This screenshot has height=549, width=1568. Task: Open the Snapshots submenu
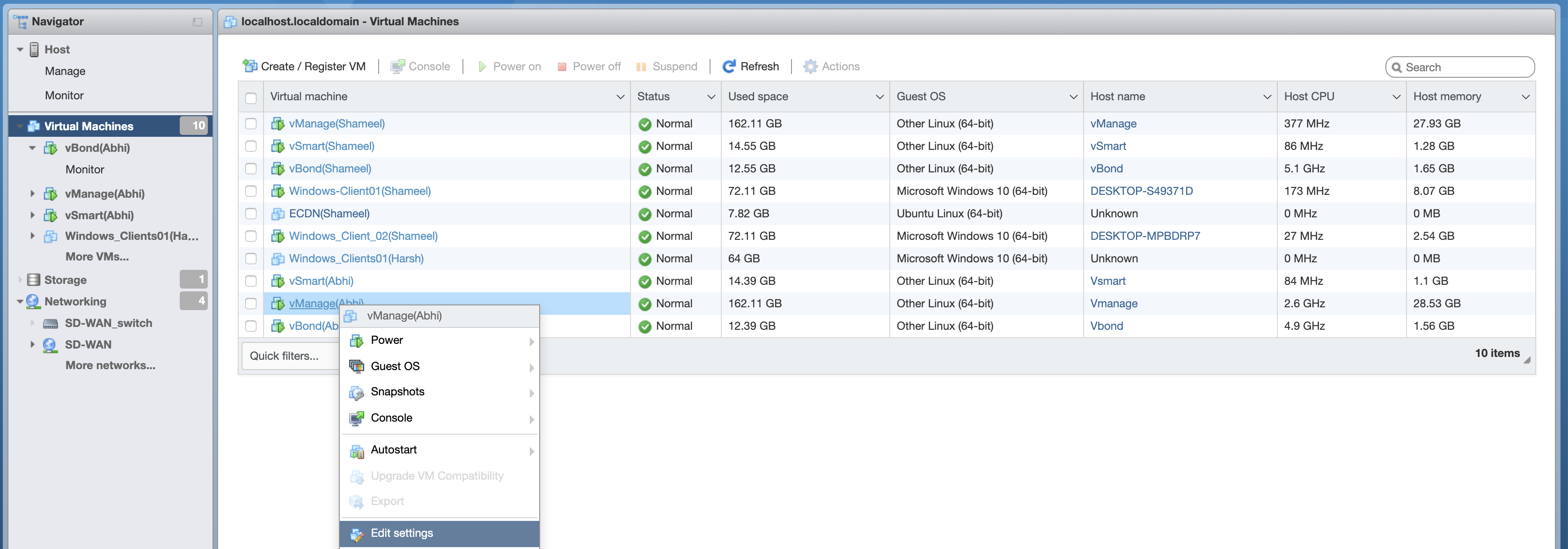[x=397, y=391]
